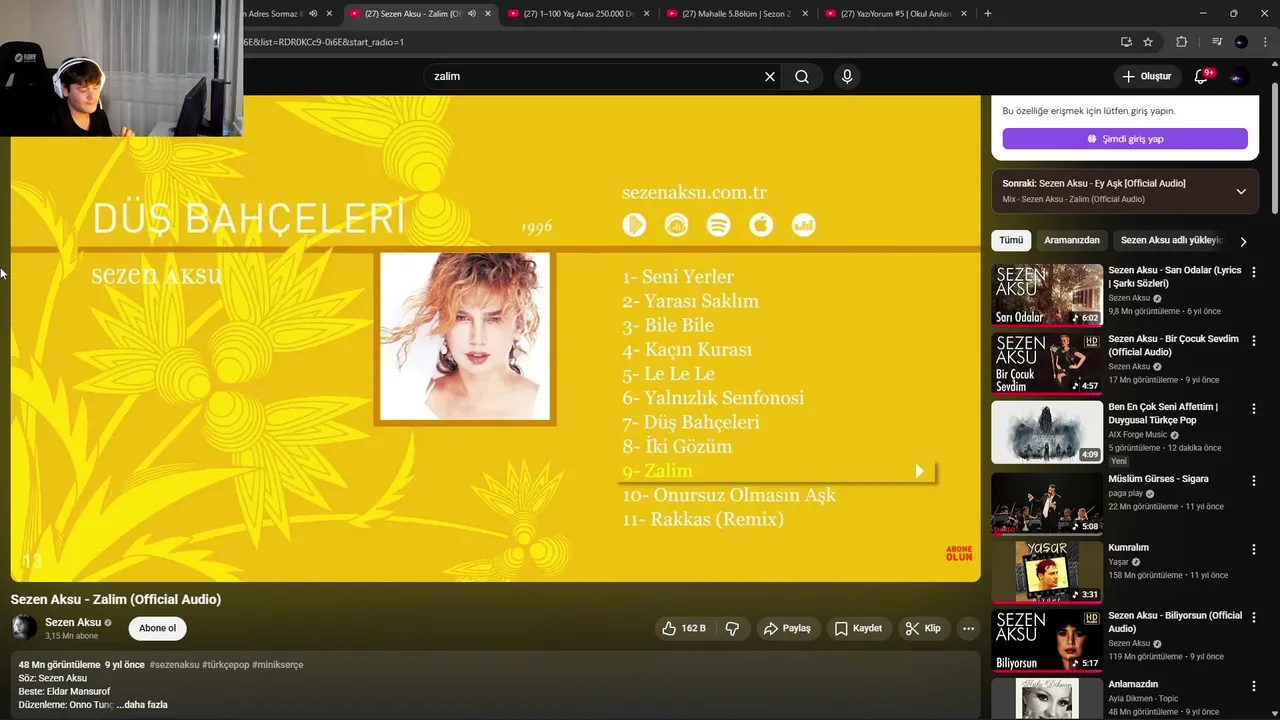Click the page URL in address bar

click(x=324, y=42)
